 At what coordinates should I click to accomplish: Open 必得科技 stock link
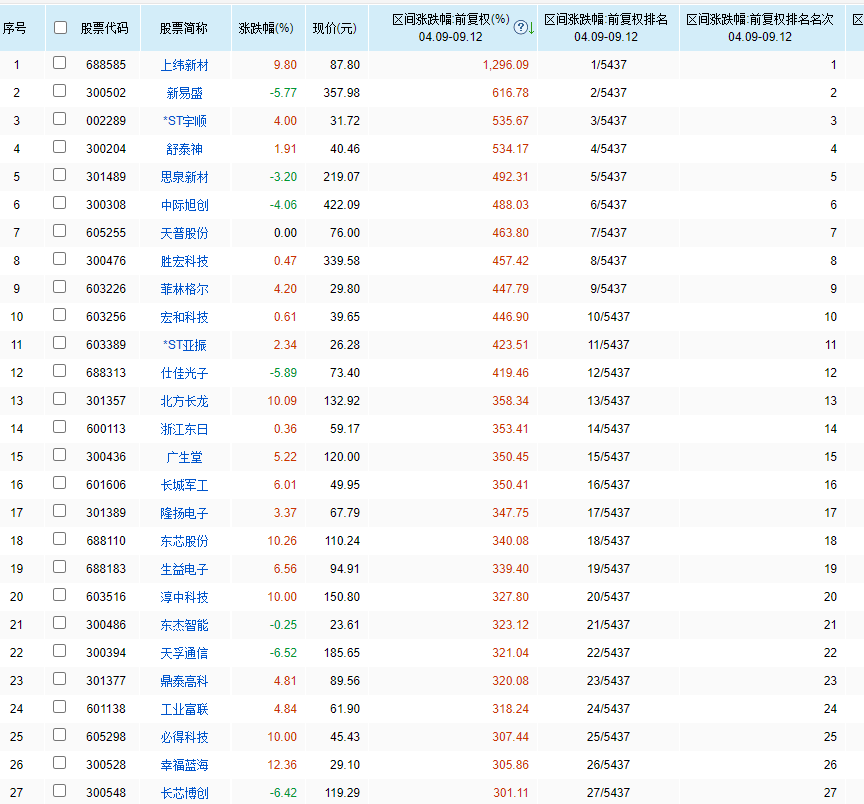coord(185,737)
